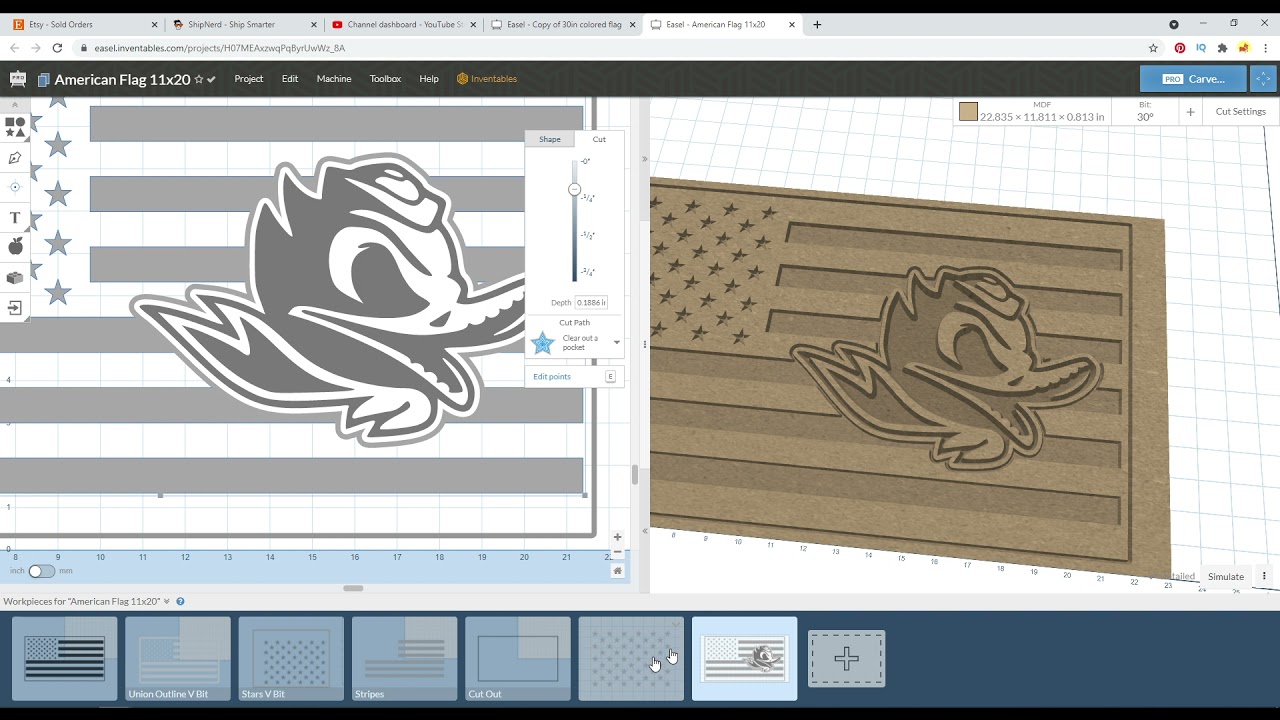This screenshot has width=1280, height=720.
Task: Click the Import file arrow icon
Action: coord(15,308)
